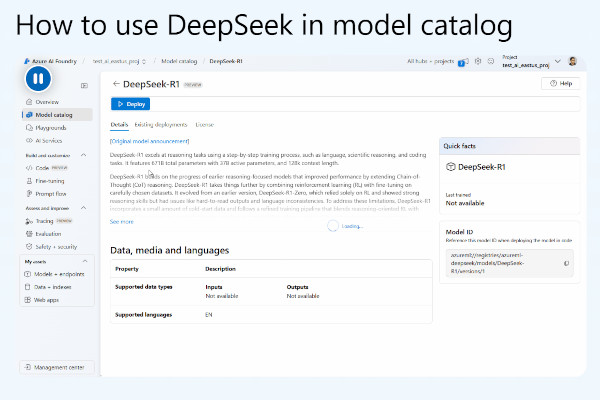
Task: Click See more under the description
Action: click(x=121, y=221)
